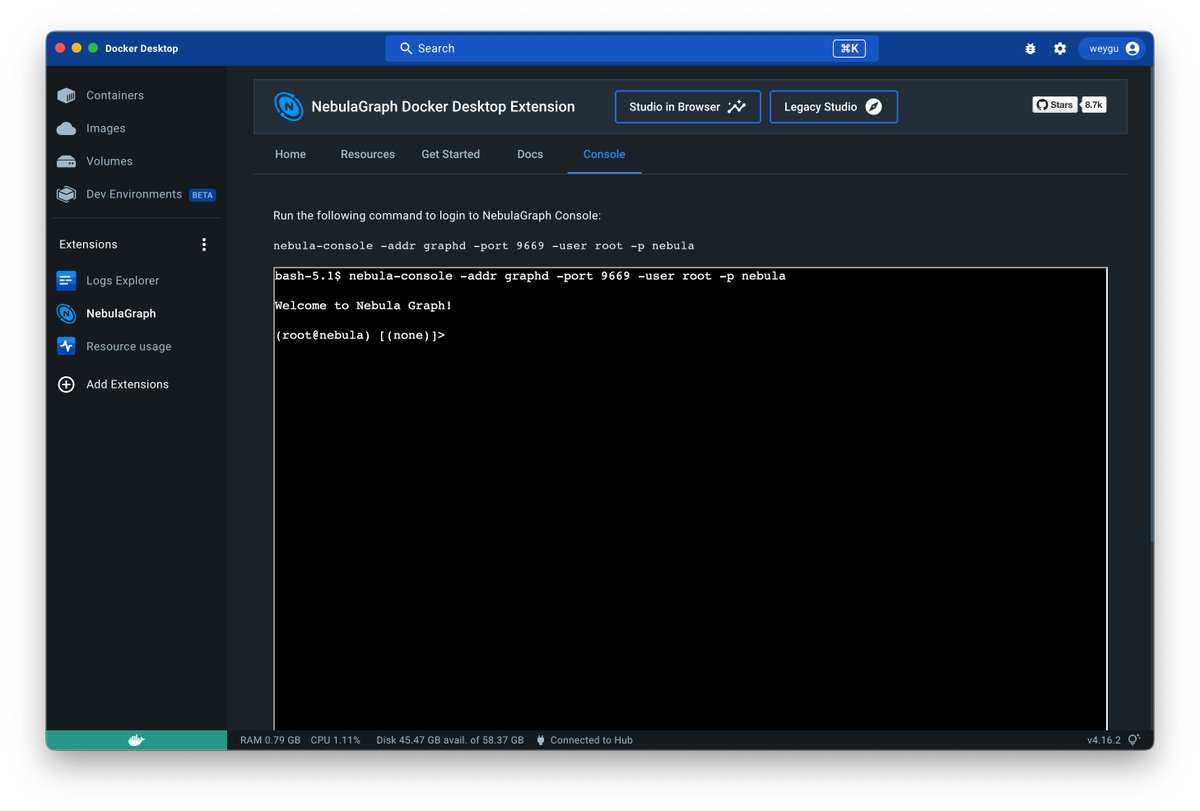Viewport: 1200px width, 811px height.
Task: Click the Extensions section heading
Action: point(88,245)
